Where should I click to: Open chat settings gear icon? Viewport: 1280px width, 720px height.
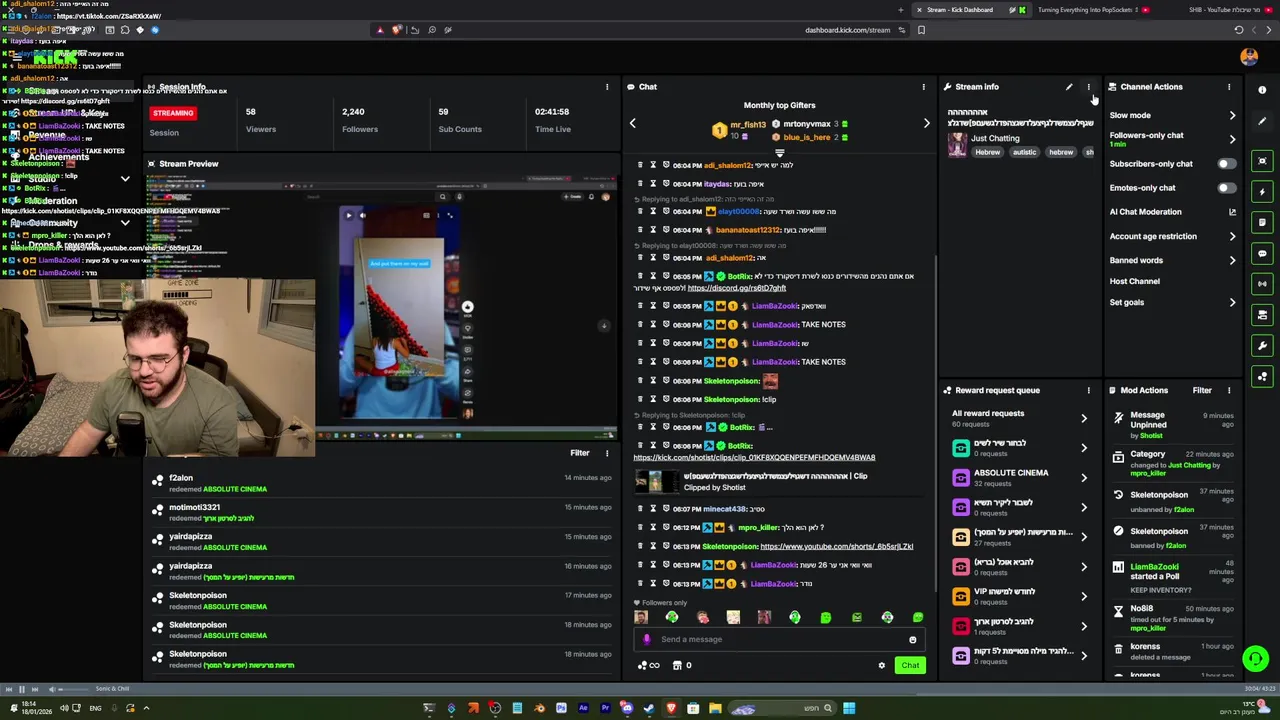[881, 665]
